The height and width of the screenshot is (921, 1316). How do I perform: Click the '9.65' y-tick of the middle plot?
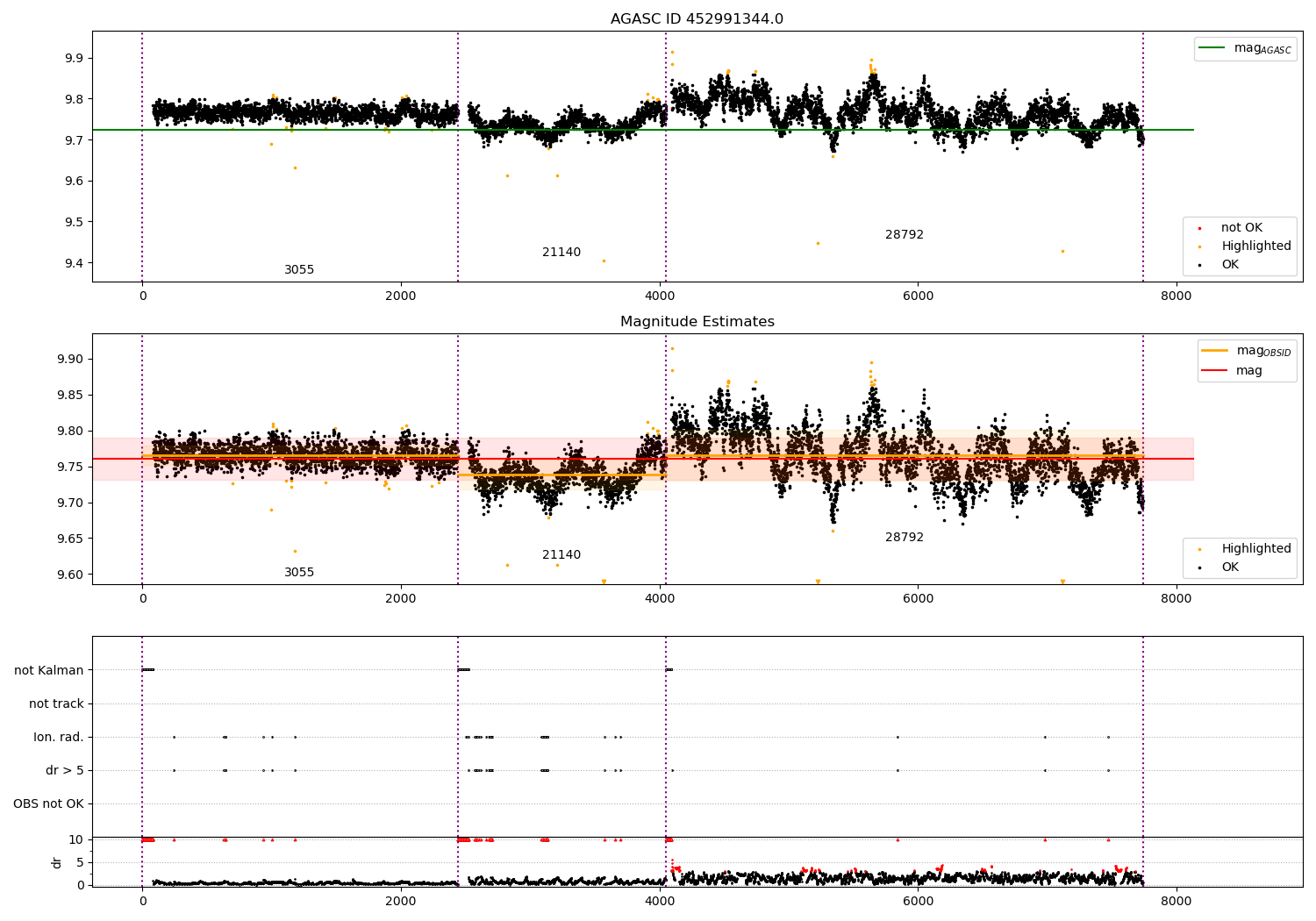point(70,539)
